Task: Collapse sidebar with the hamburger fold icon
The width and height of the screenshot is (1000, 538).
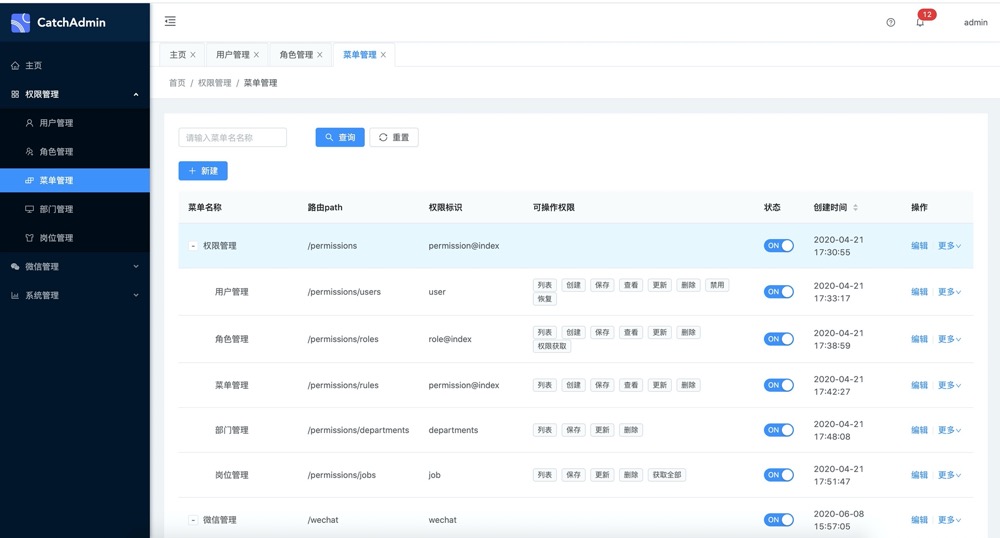Action: [170, 22]
